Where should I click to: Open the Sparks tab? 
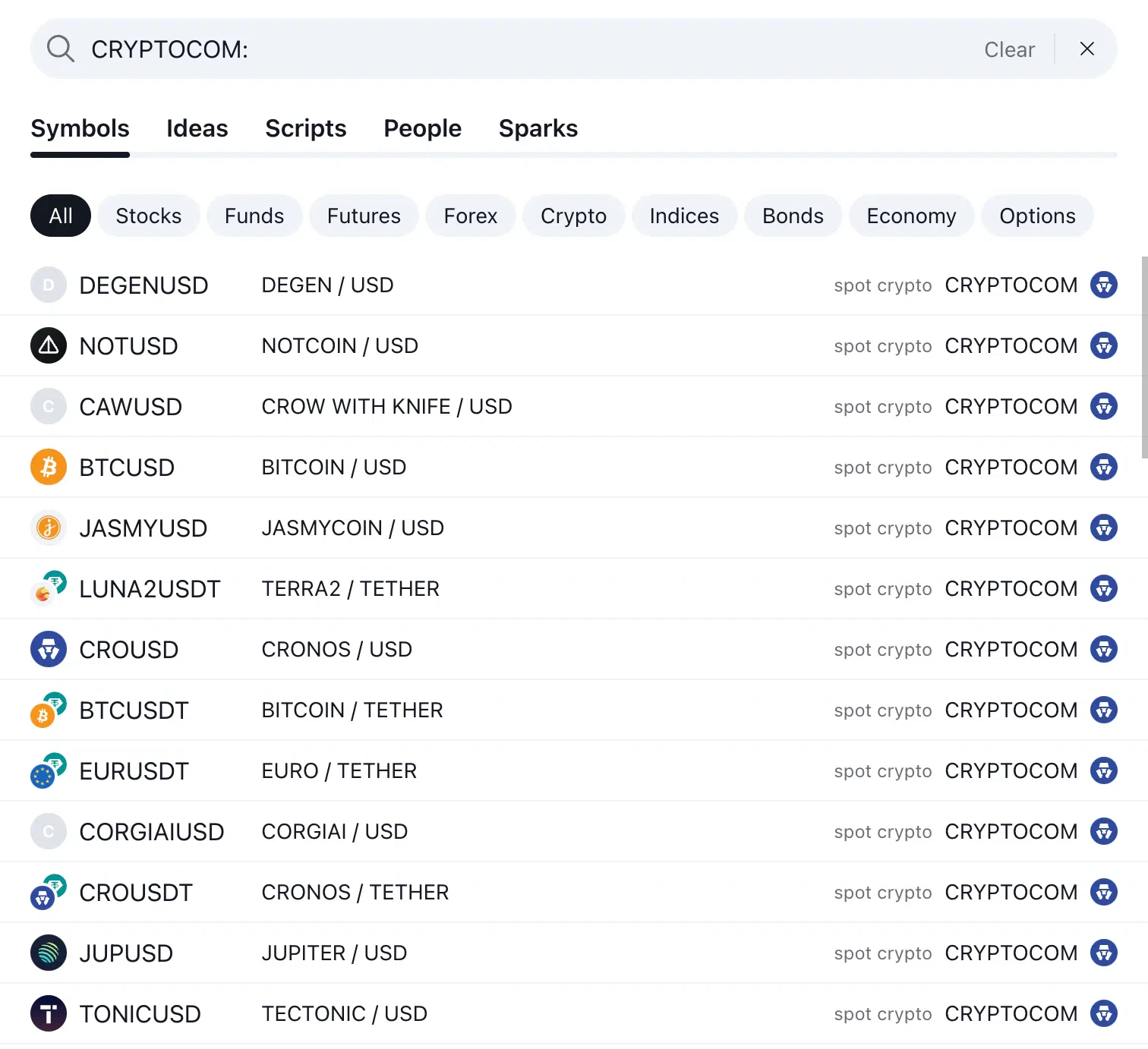click(538, 128)
